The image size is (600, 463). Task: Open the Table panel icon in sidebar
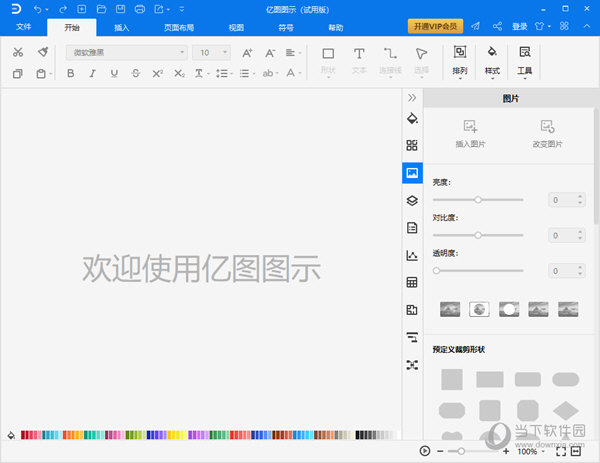[x=412, y=282]
